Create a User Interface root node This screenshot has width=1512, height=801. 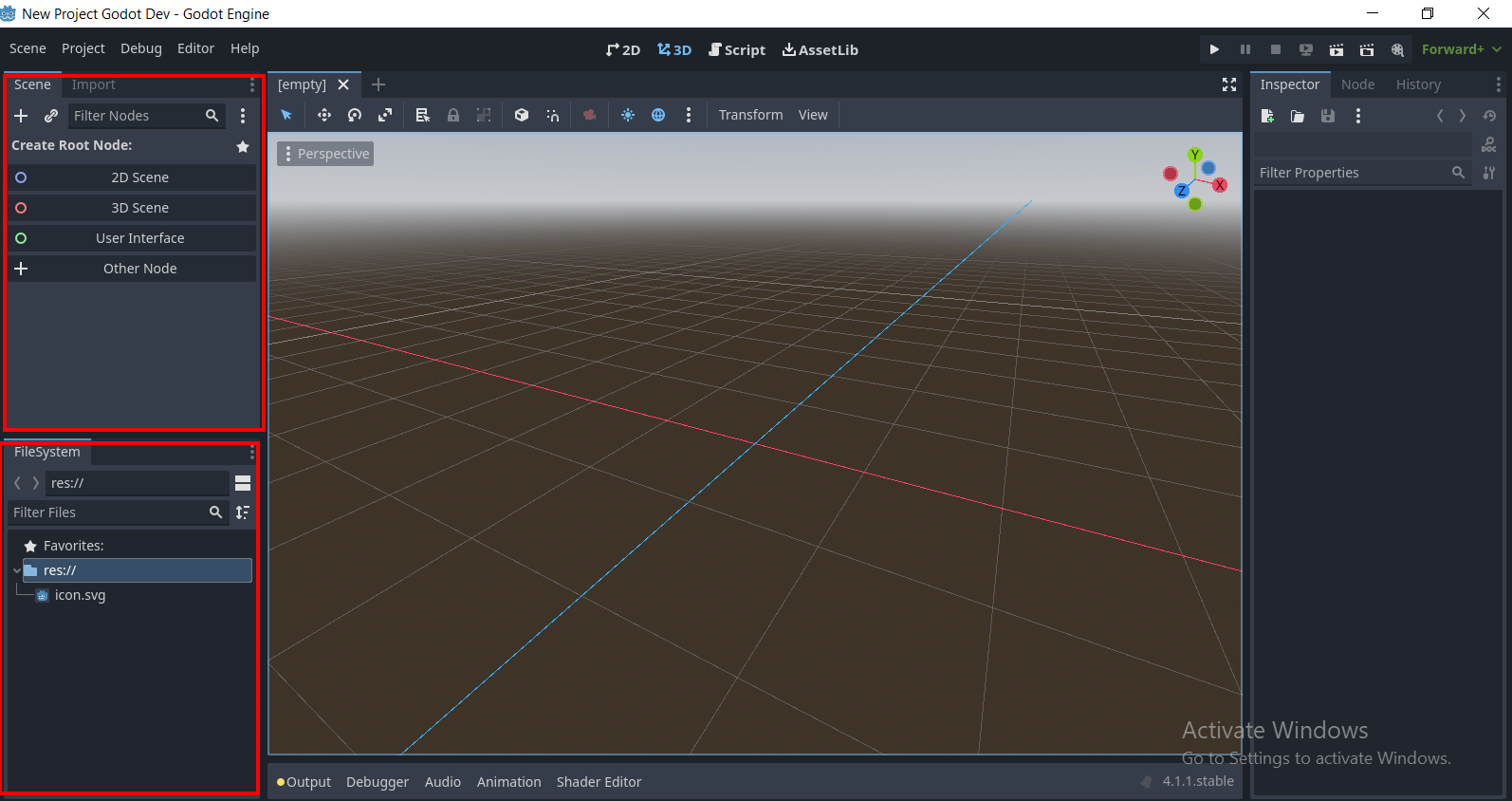coord(132,238)
